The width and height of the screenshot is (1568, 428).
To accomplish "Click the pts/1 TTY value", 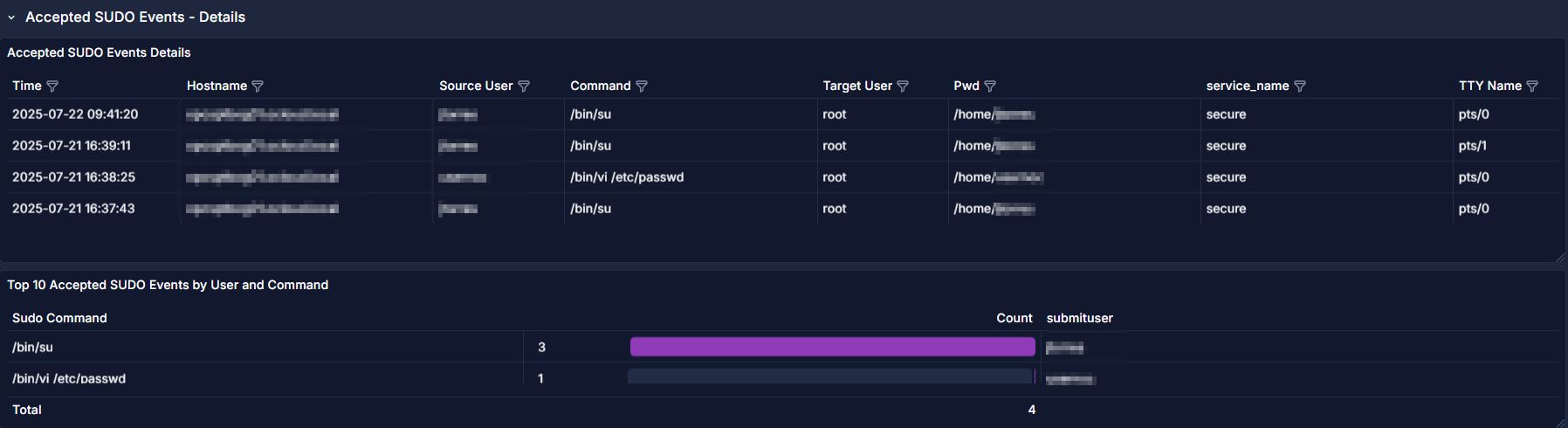I will point(1472,146).
